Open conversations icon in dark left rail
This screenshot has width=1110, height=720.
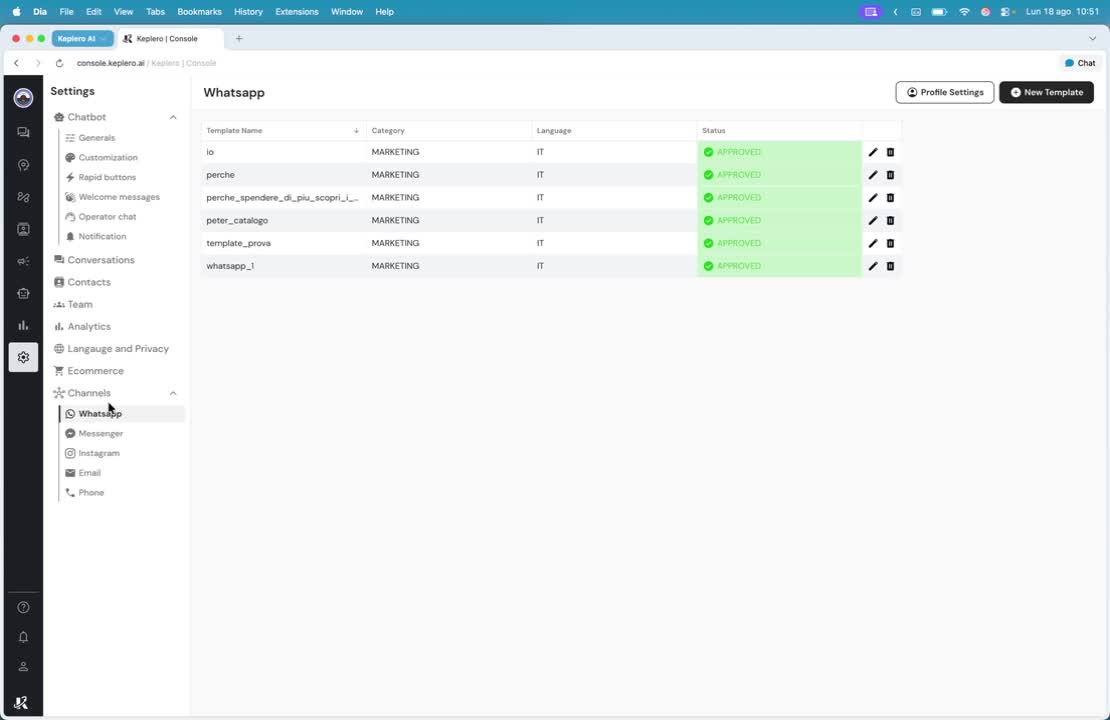23,132
